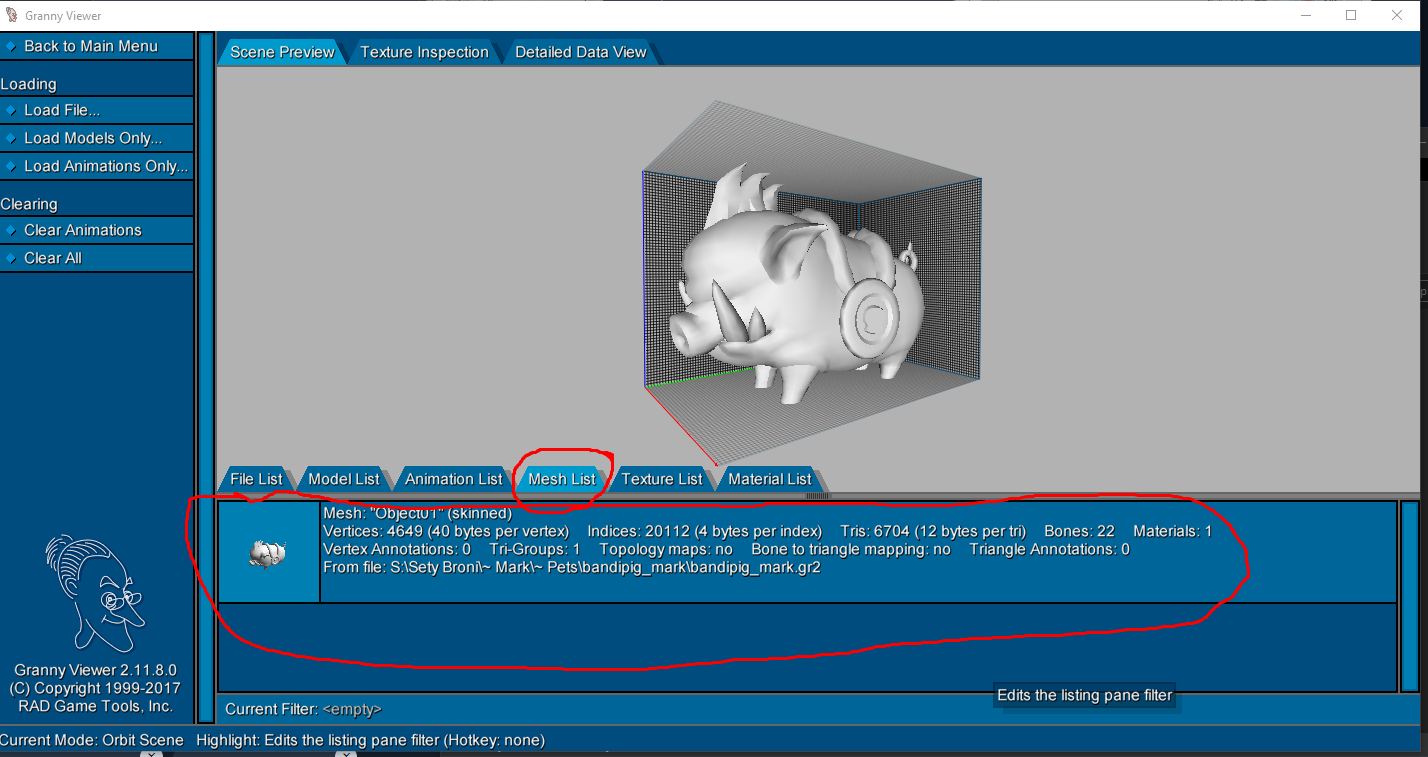Switch to Material List tab
Image resolution: width=1428 pixels, height=757 pixels.
pyautogui.click(x=769, y=479)
